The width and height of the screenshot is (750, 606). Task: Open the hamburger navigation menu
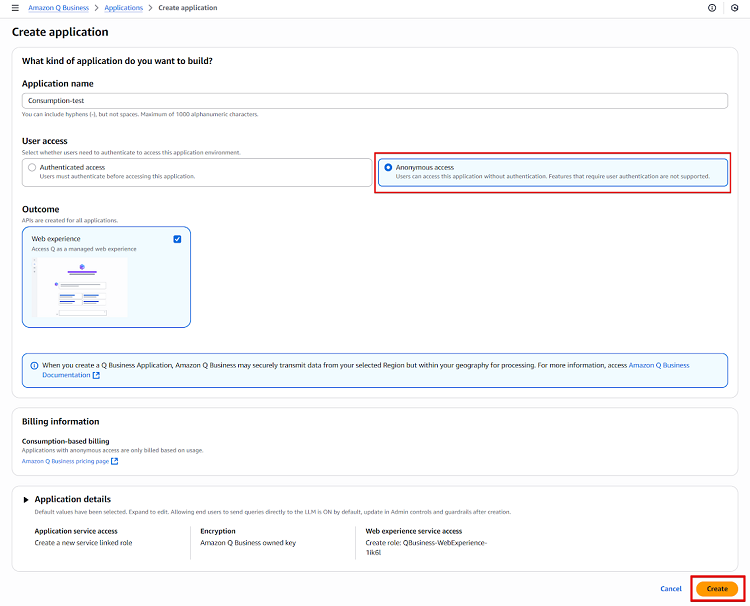(x=15, y=8)
